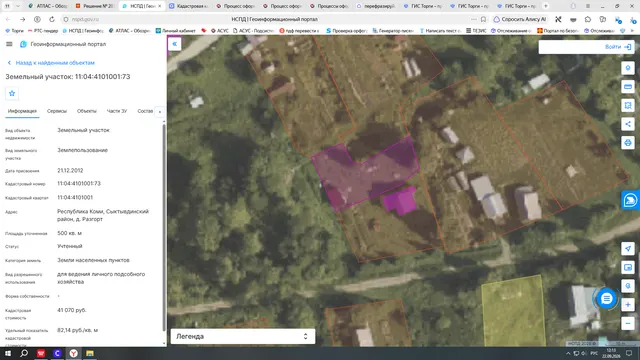Click the 500 кв. м area value

(69, 233)
